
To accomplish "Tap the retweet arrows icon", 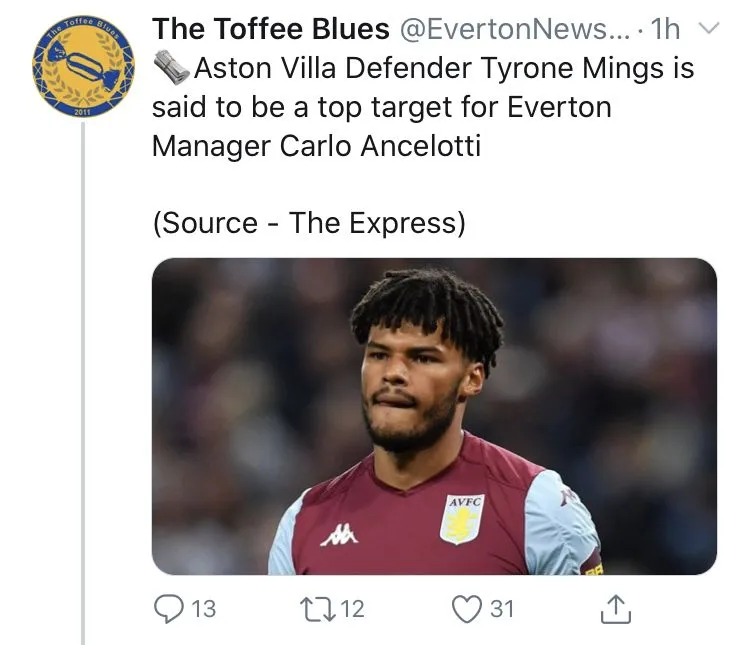I will [312, 606].
